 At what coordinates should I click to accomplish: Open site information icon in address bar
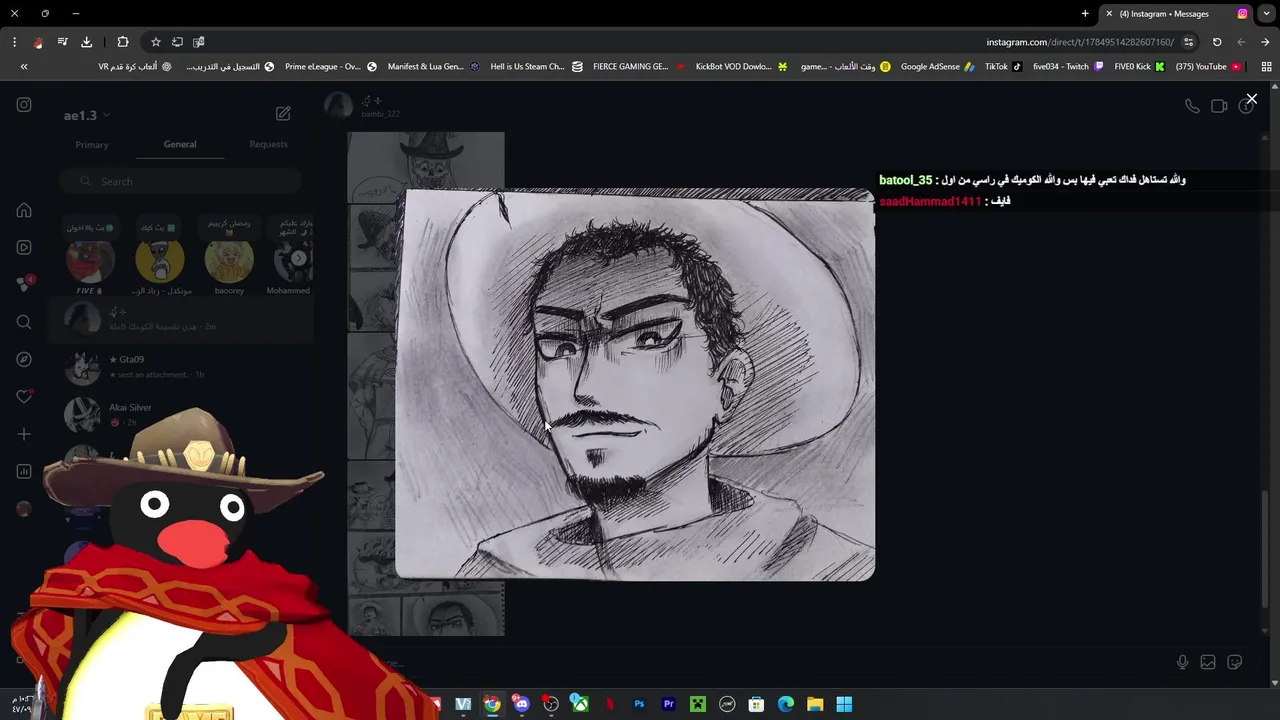pos(1188,42)
